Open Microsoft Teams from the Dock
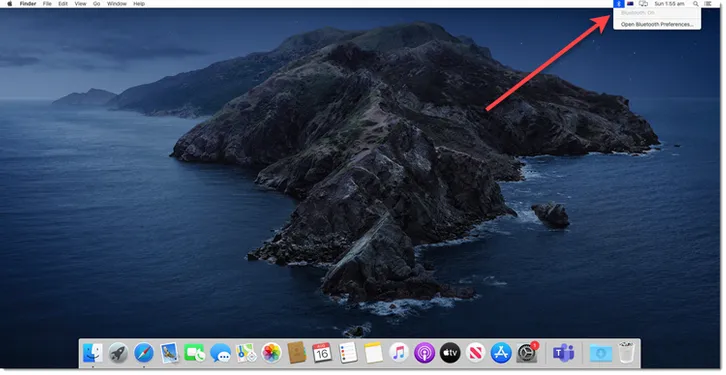 point(563,353)
